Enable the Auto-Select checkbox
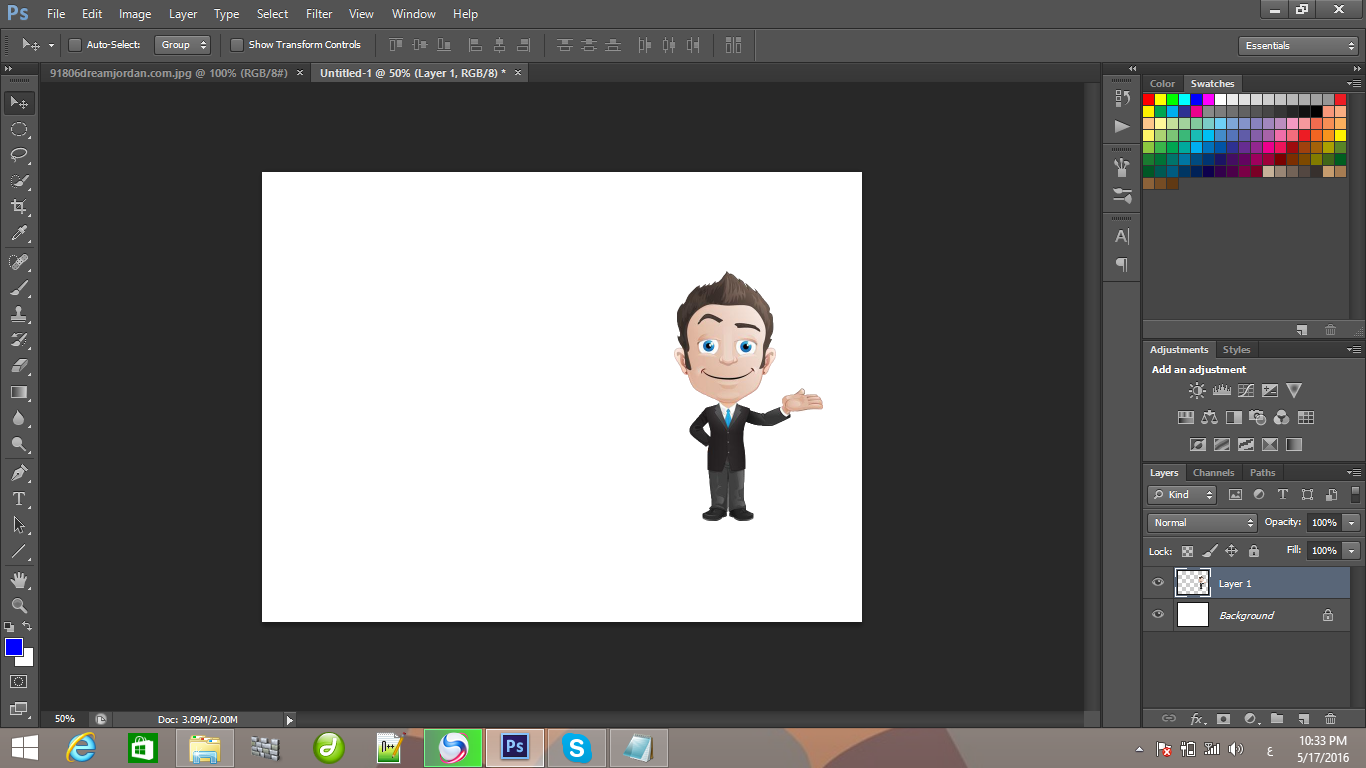 (x=75, y=45)
